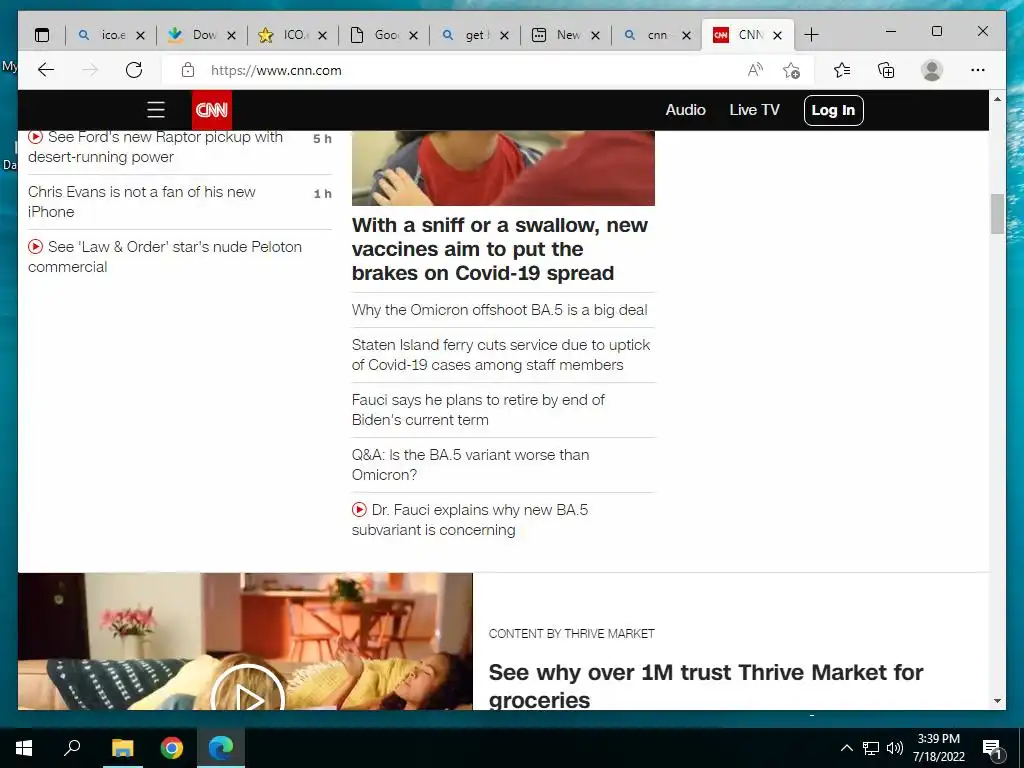Open volume control tray icon

coord(895,748)
